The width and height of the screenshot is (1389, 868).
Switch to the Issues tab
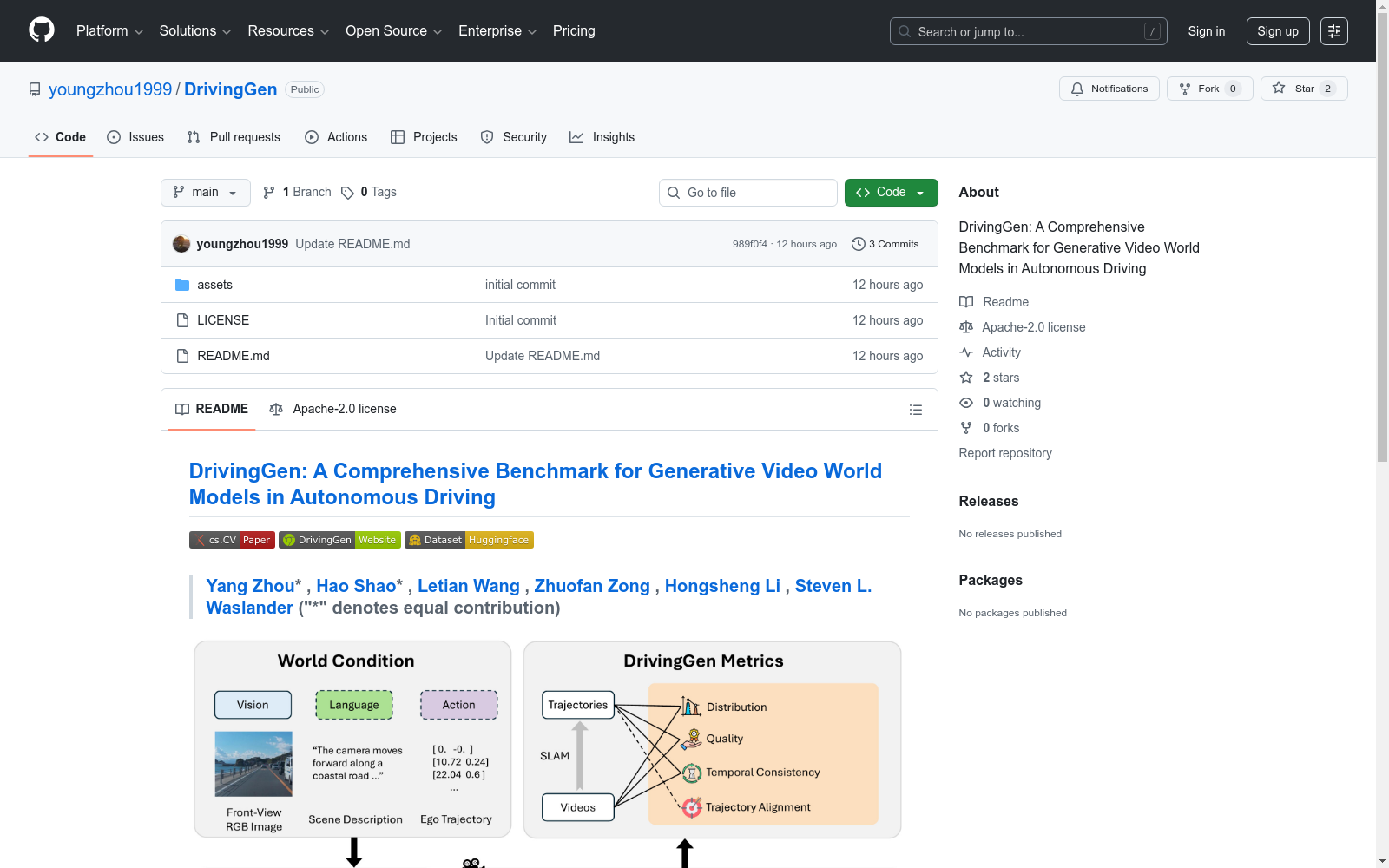coord(135,137)
